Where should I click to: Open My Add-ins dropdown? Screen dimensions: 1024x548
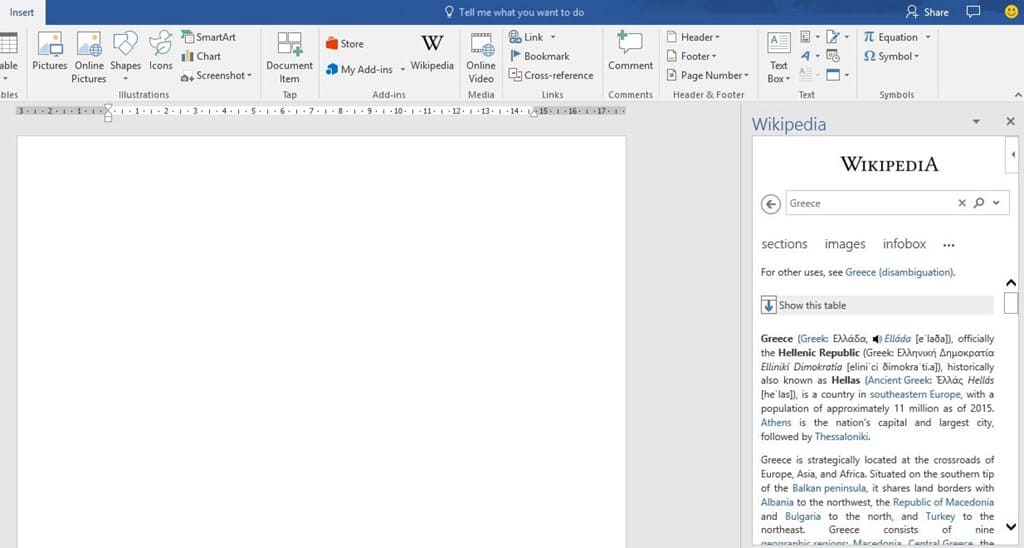(x=403, y=69)
